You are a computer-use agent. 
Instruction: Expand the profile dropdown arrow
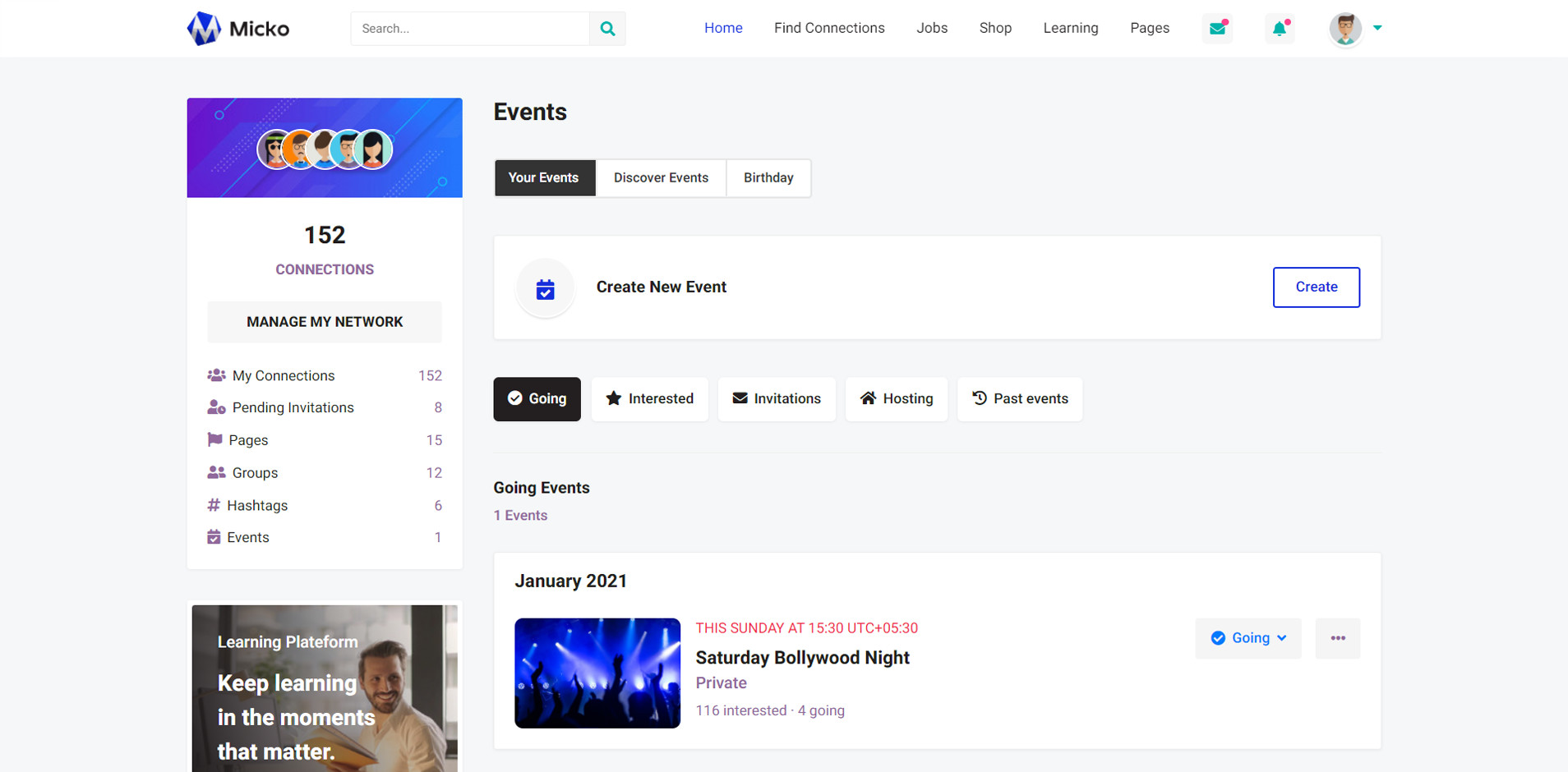point(1377,28)
